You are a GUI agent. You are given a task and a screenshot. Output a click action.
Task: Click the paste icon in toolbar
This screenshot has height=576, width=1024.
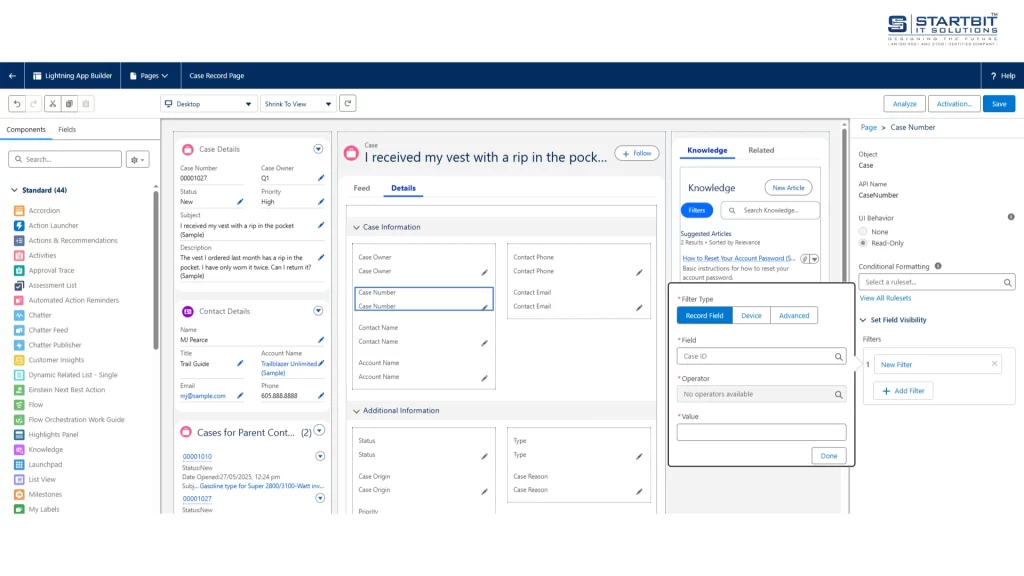[86, 104]
